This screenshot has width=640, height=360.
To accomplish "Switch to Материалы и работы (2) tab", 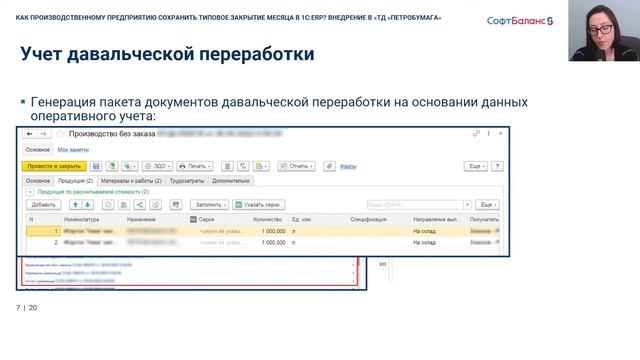I will (x=131, y=181).
